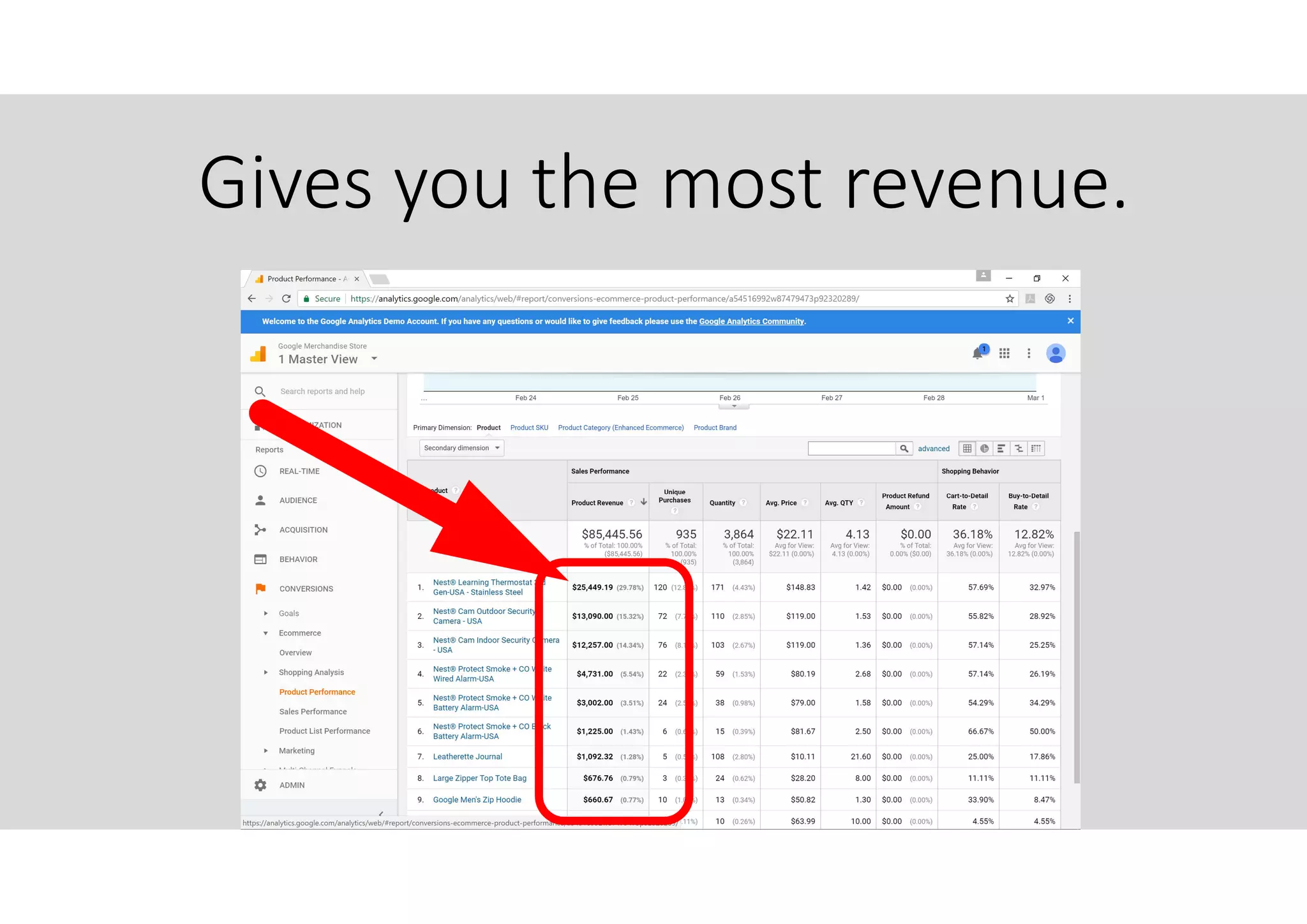Open Product Performance report

click(x=317, y=692)
